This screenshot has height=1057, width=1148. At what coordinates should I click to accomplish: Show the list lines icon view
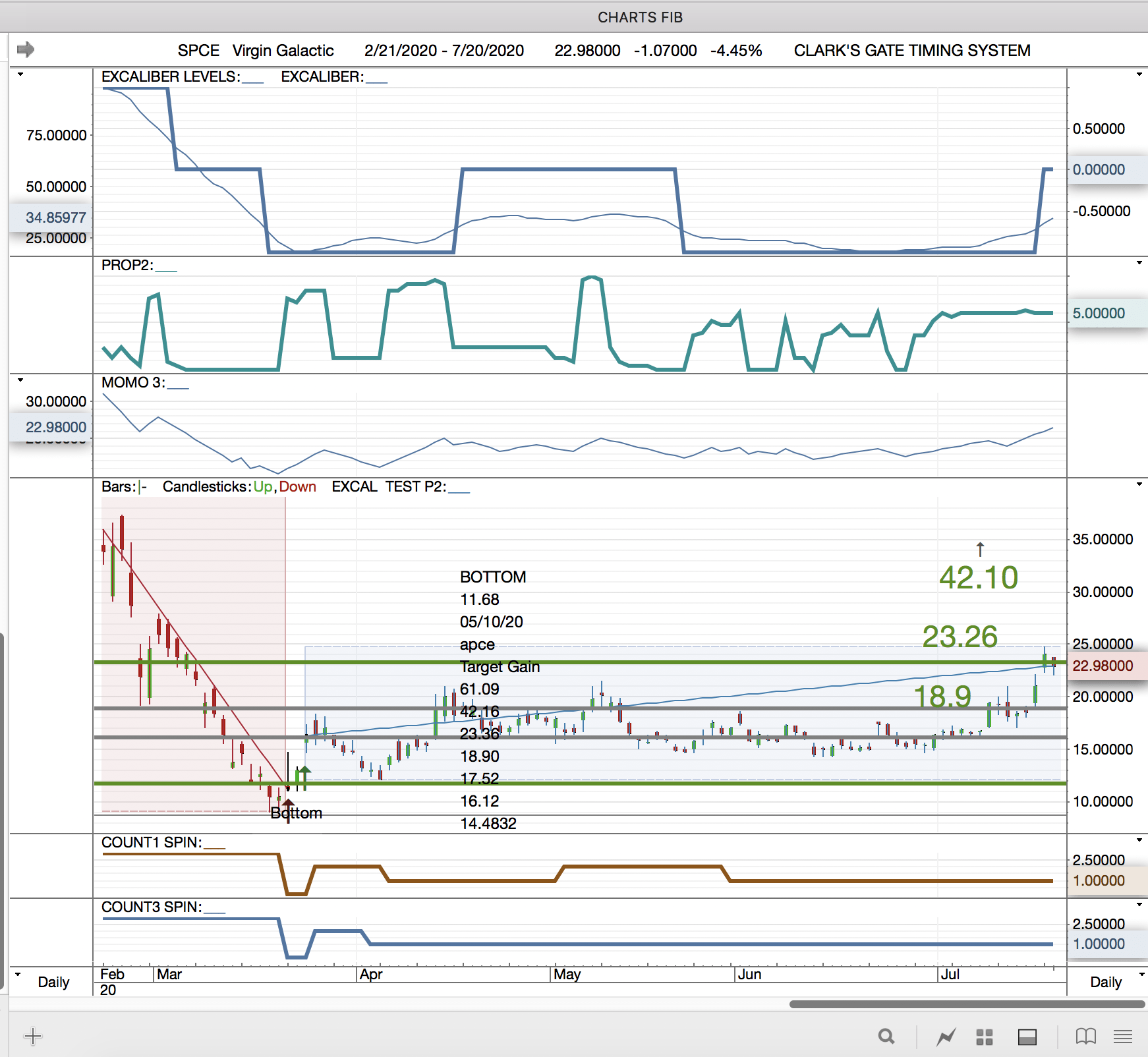click(x=1123, y=1037)
